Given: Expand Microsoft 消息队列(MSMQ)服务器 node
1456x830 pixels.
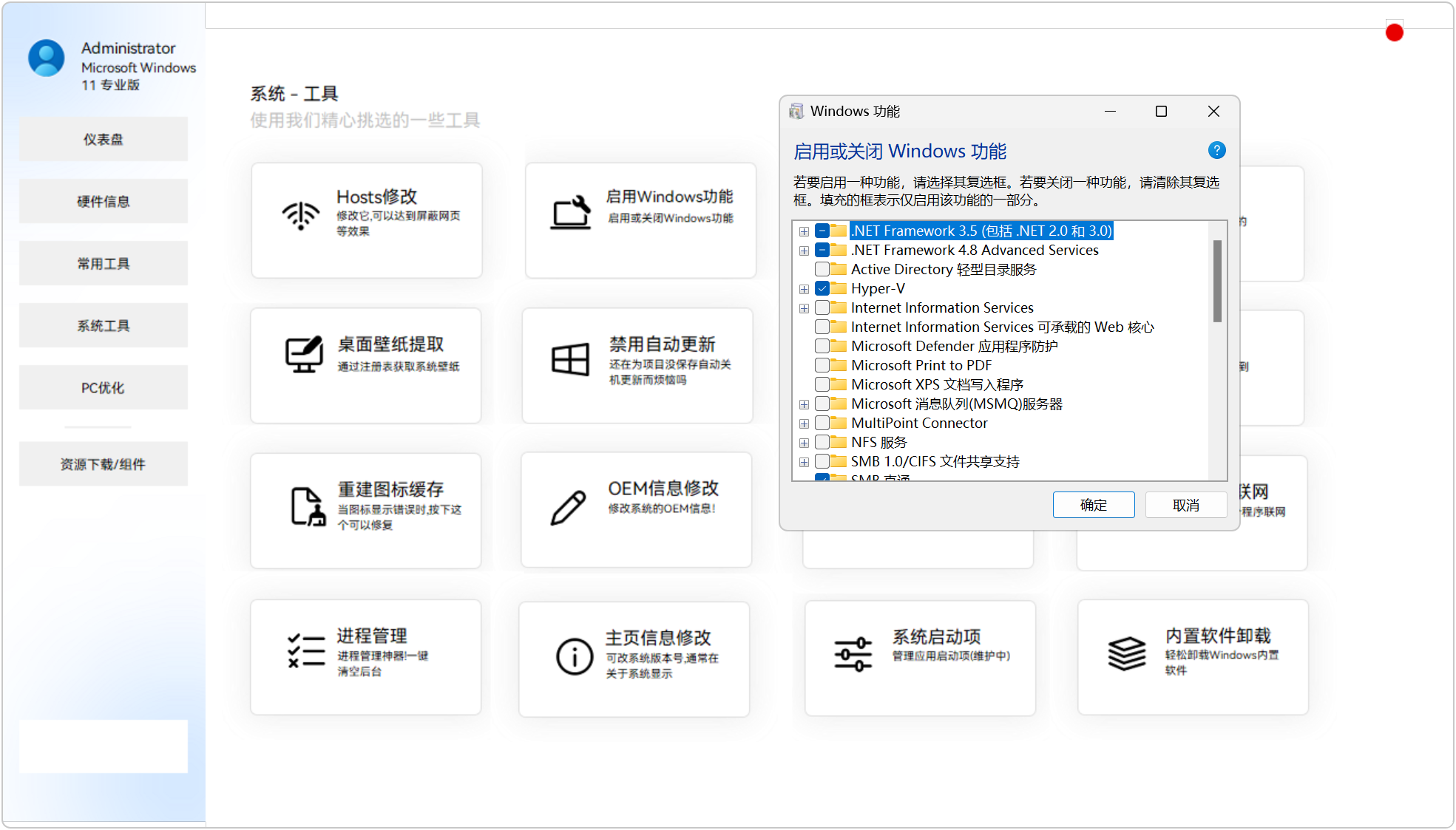Looking at the screenshot, I should coord(804,404).
